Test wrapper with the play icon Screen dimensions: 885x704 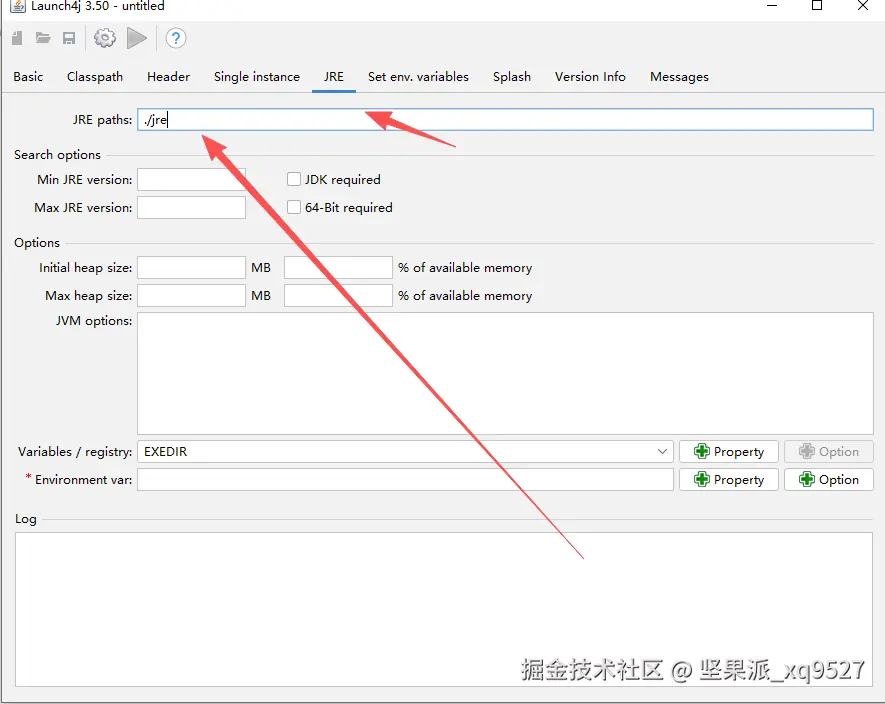(137, 38)
